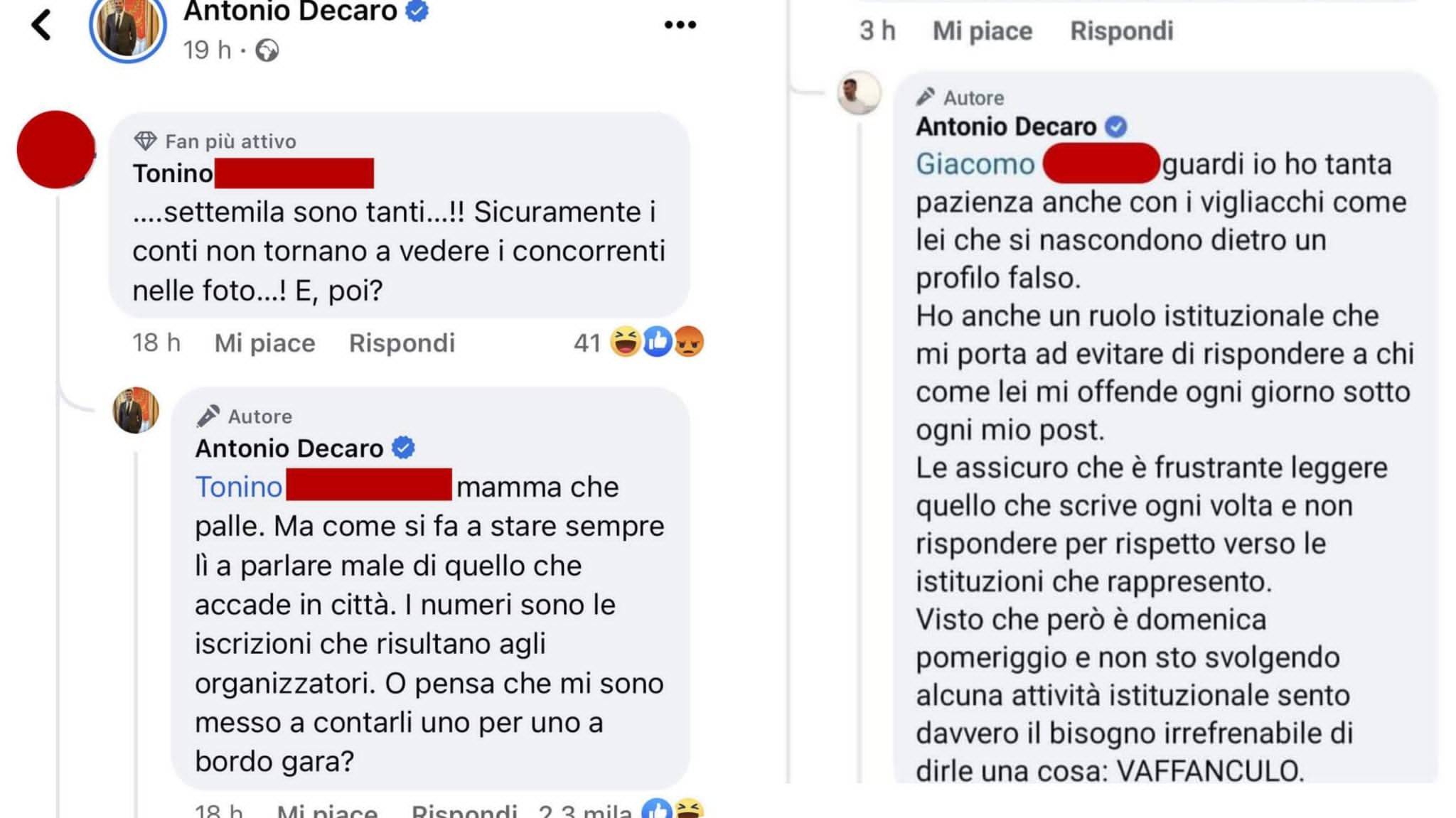The height and width of the screenshot is (818, 1456).
Task: Reply to Tonino's comment via 'Rispondi'
Action: click(402, 343)
